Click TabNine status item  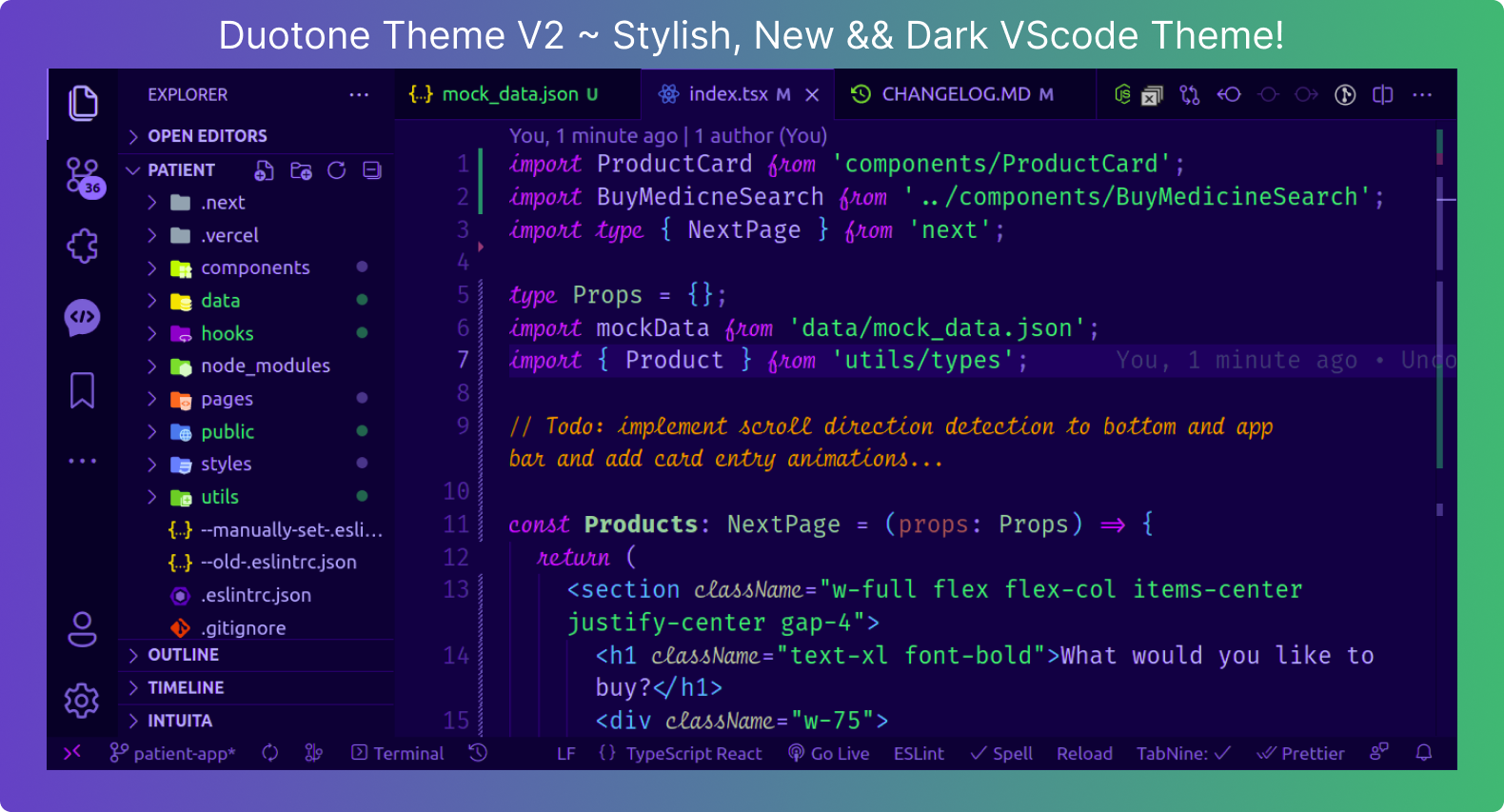pyautogui.click(x=1183, y=753)
